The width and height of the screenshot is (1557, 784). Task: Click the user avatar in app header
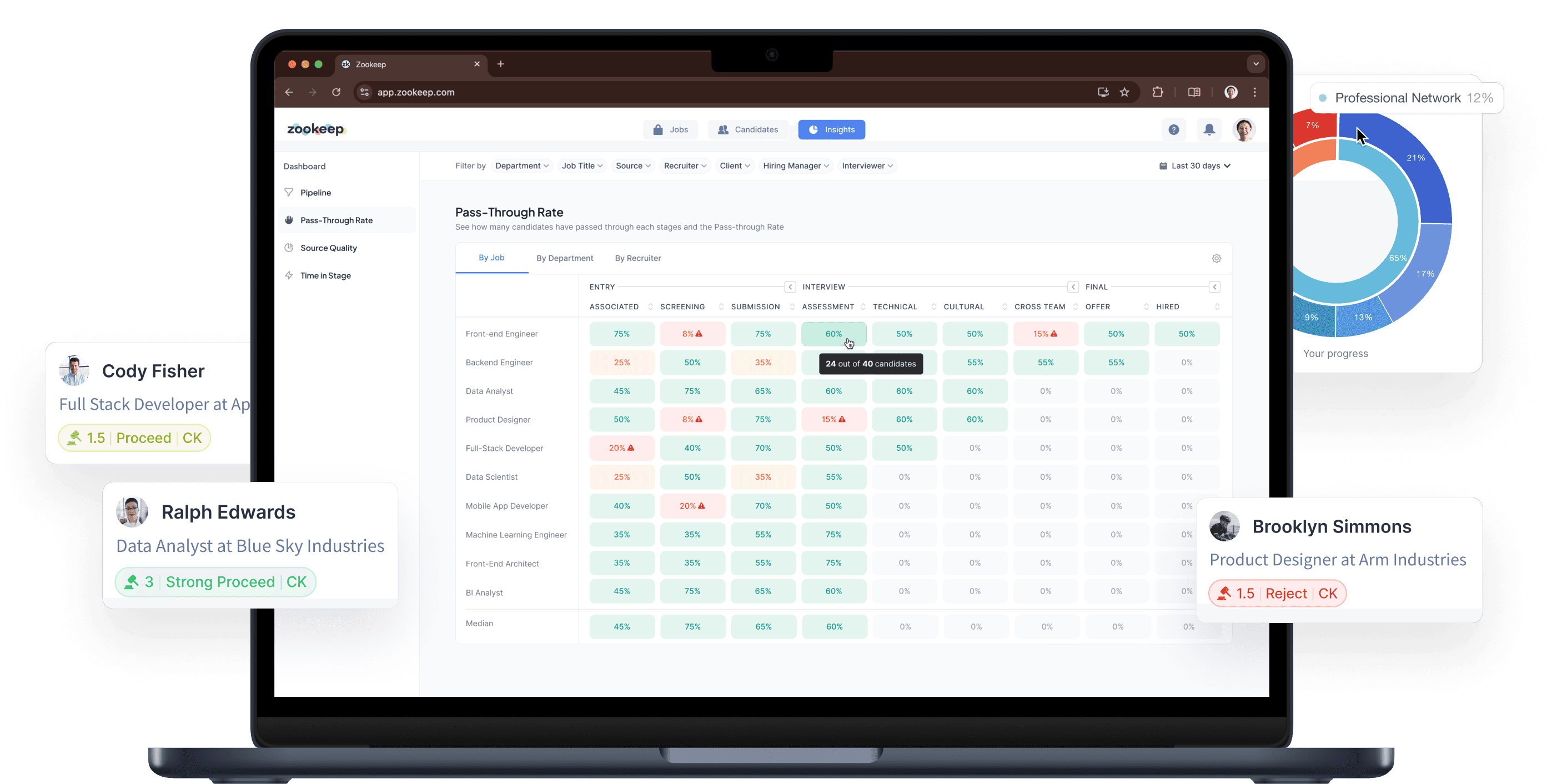[x=1244, y=129]
